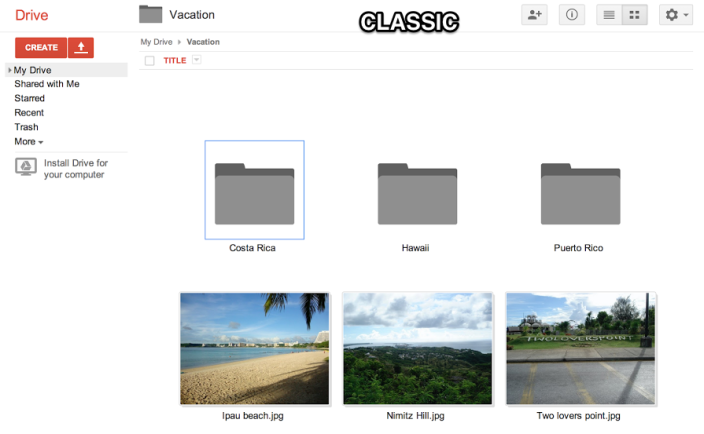Click the share add-person icon
704x434 pixels.
click(x=535, y=15)
